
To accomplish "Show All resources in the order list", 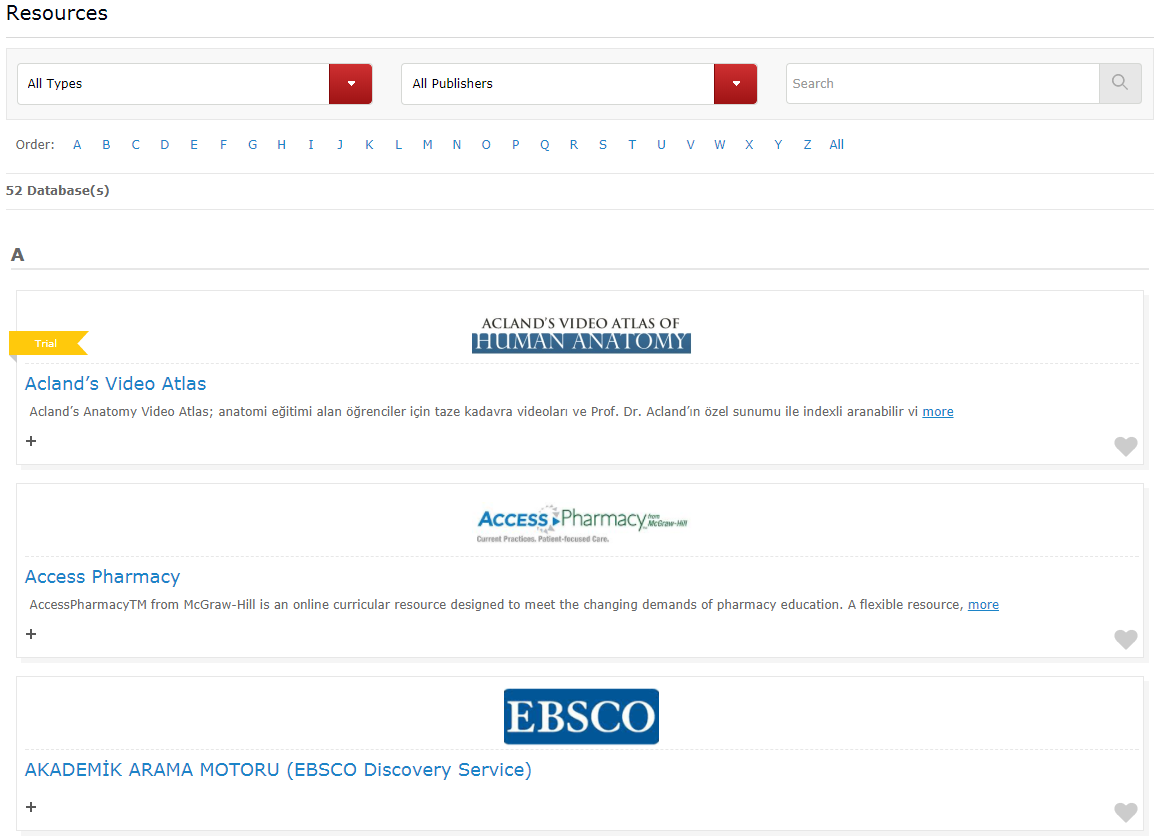I will (837, 144).
